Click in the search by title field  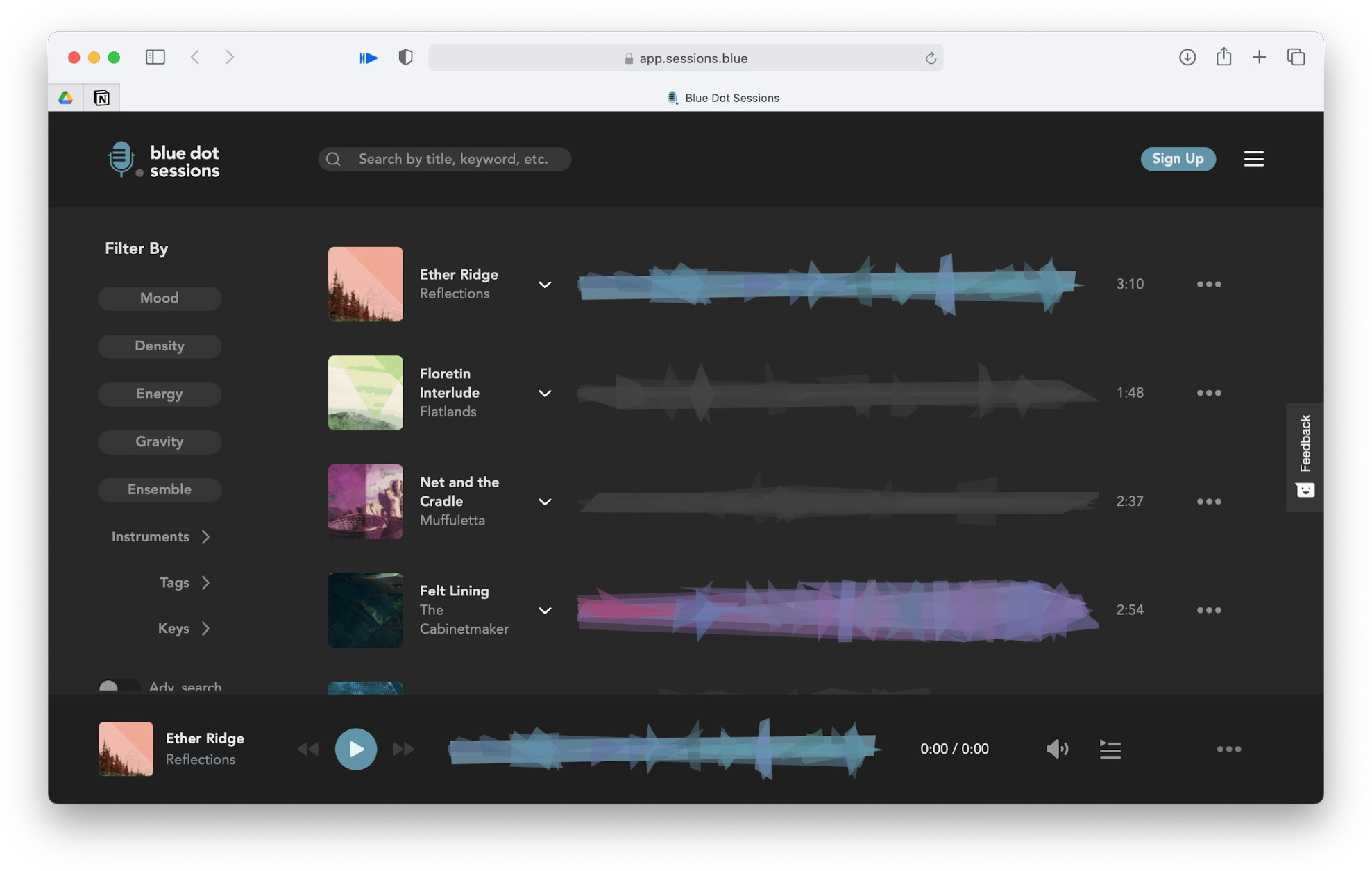click(444, 159)
